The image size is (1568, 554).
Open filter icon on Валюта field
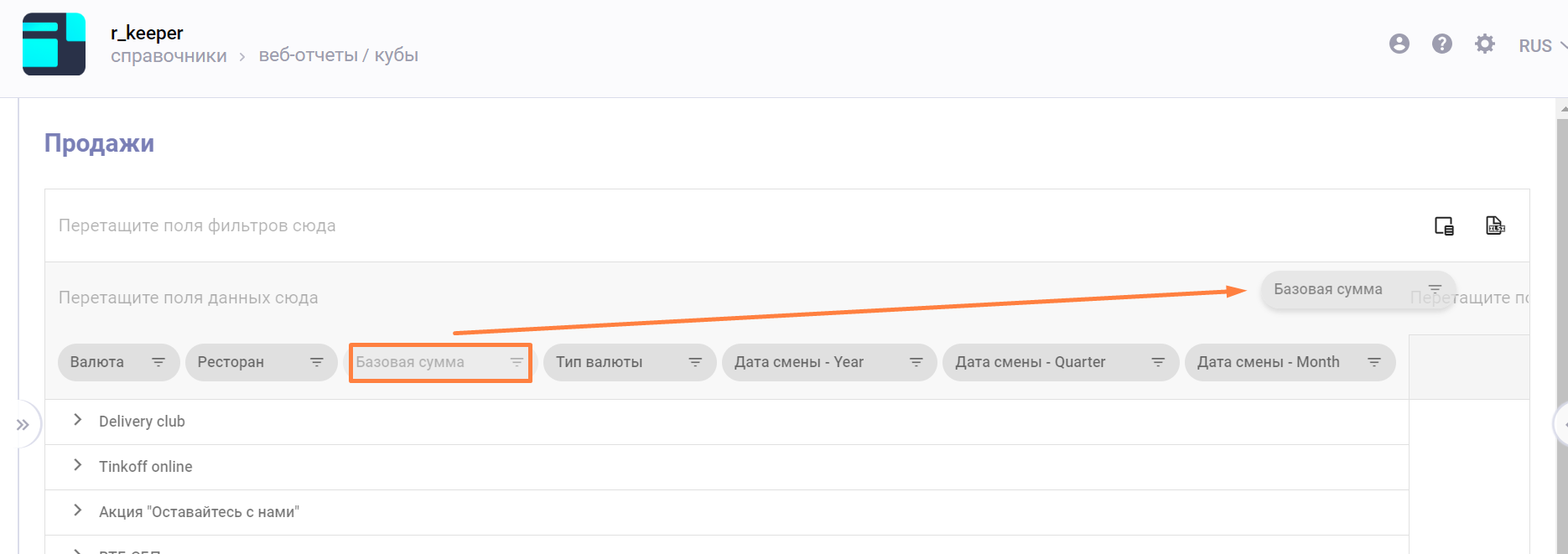[158, 362]
